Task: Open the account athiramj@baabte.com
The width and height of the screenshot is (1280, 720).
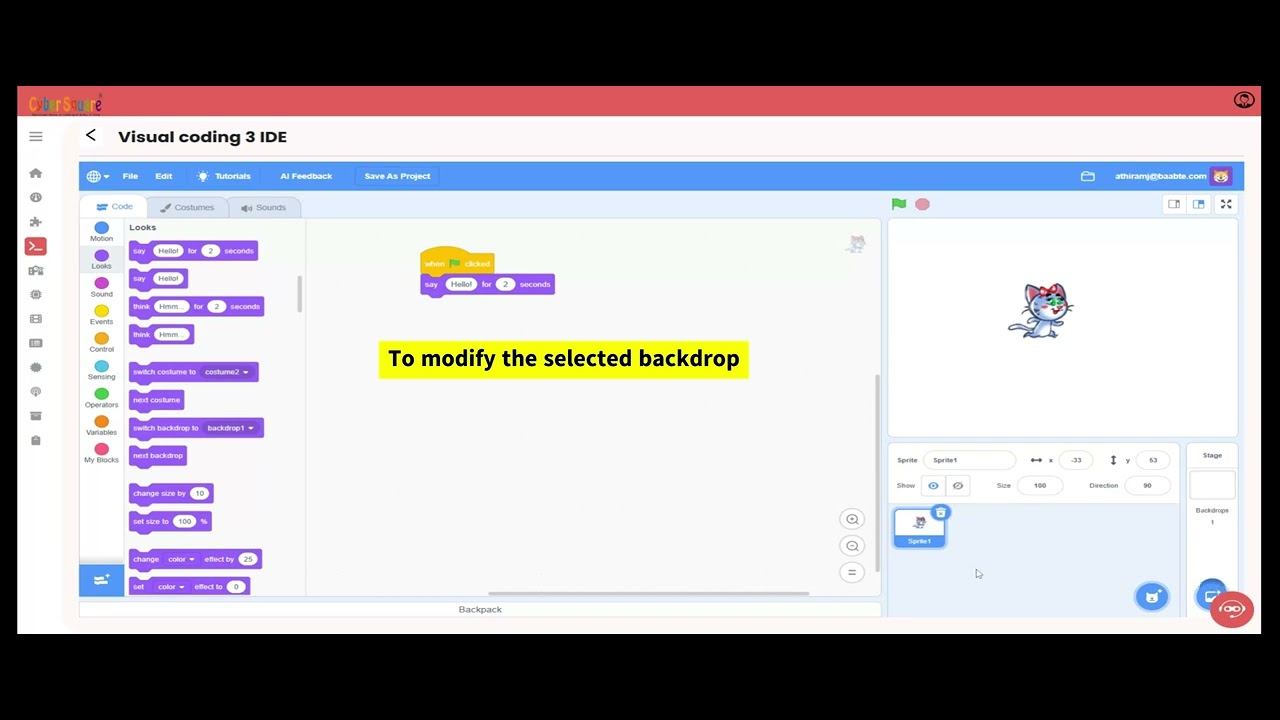Action: [x=1161, y=176]
